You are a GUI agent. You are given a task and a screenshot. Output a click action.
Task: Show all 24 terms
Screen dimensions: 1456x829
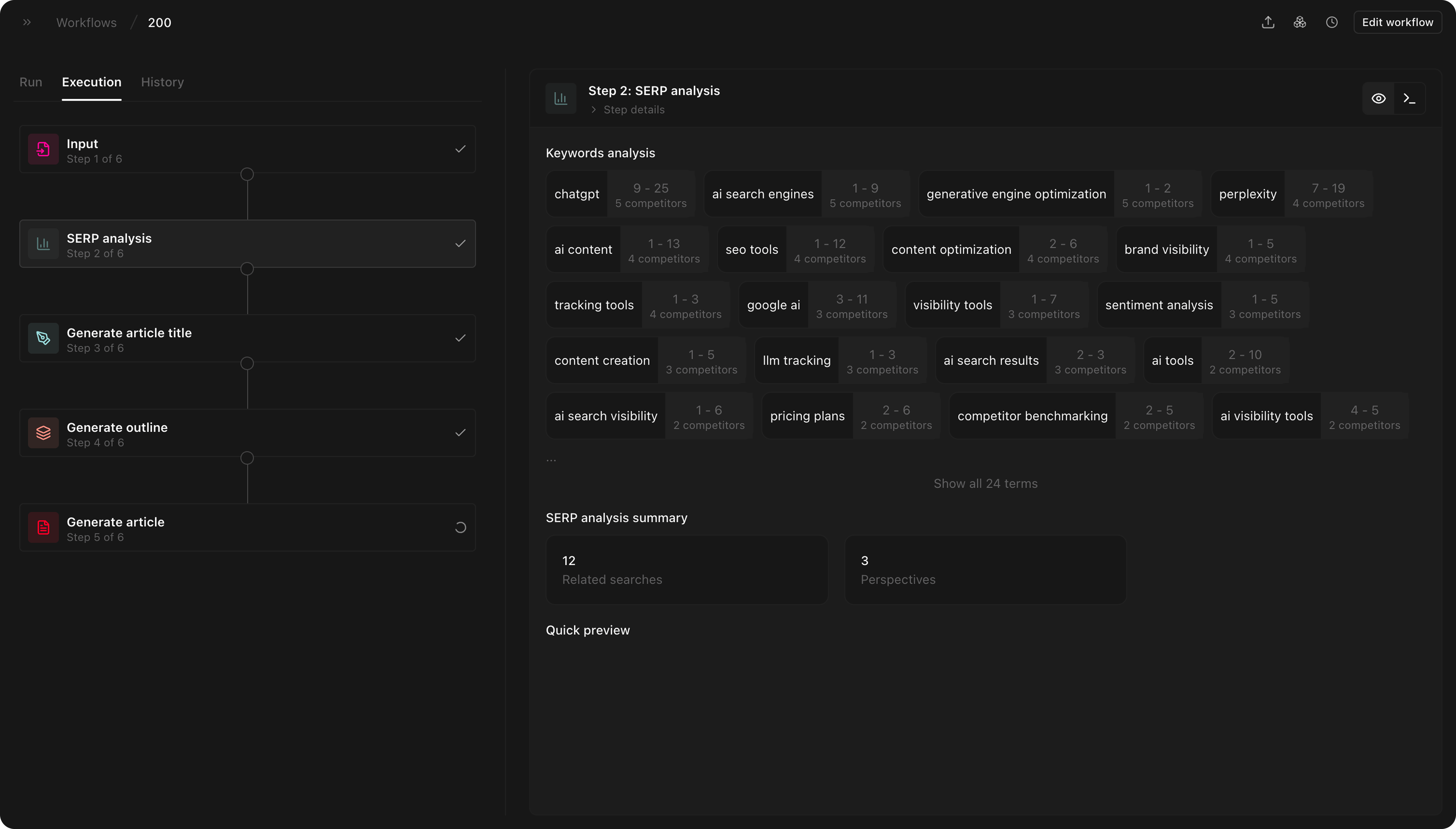985,484
